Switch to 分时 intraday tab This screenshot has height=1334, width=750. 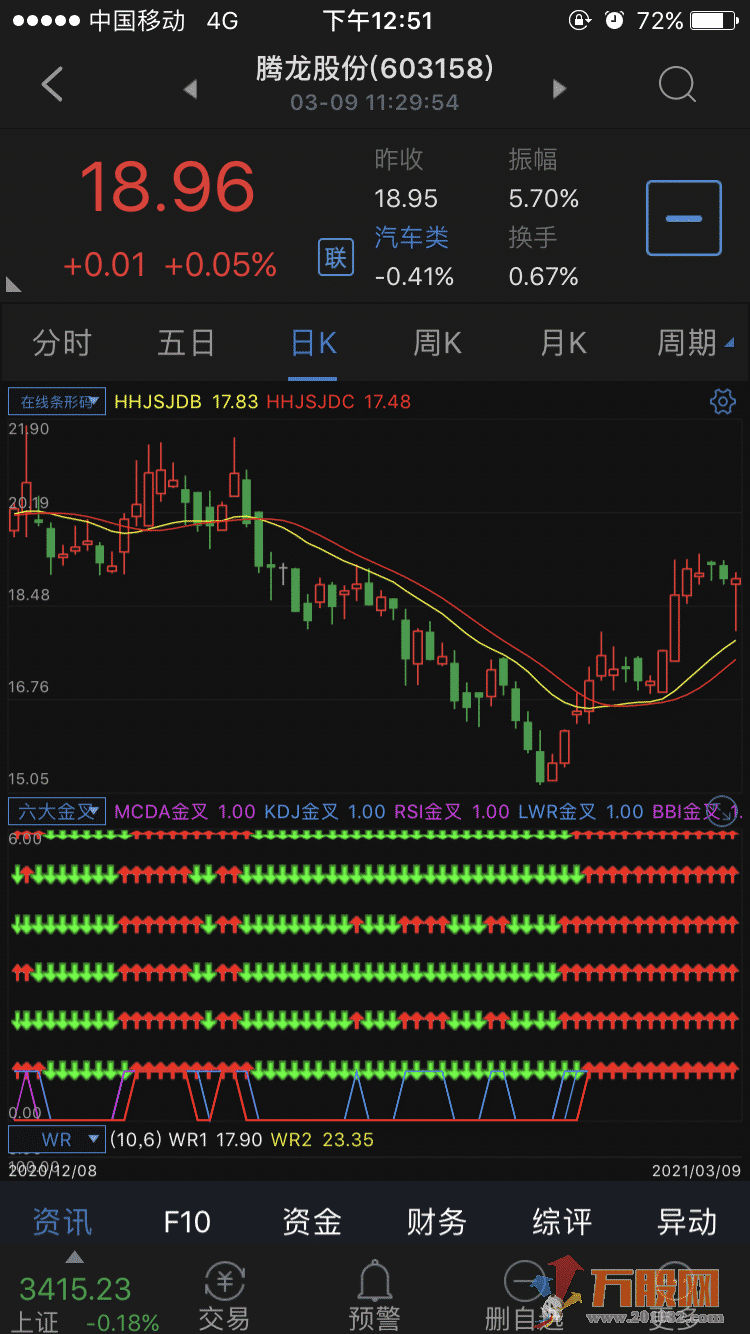[62, 343]
